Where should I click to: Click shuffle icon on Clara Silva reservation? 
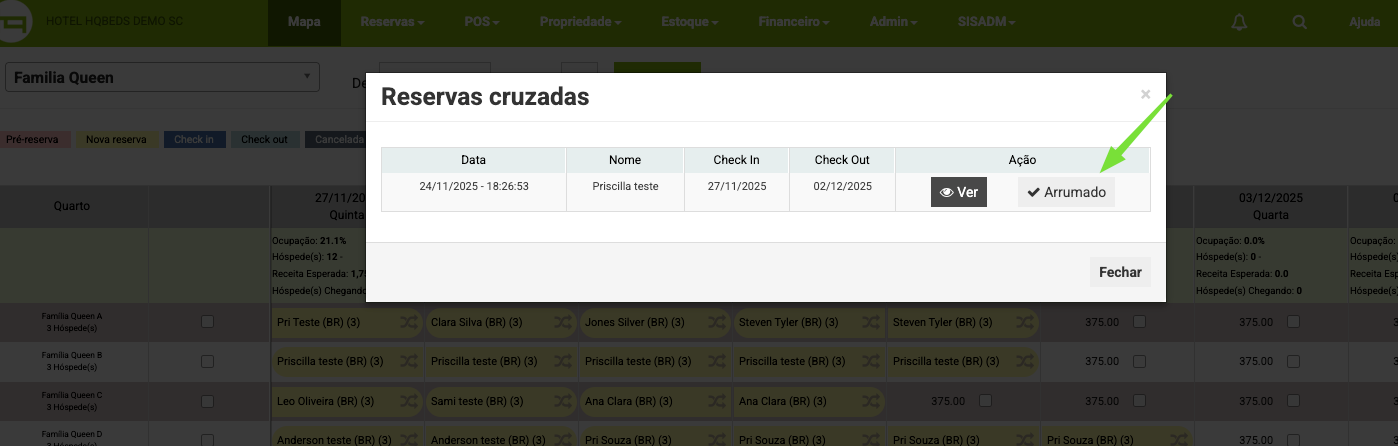pyautogui.click(x=563, y=323)
